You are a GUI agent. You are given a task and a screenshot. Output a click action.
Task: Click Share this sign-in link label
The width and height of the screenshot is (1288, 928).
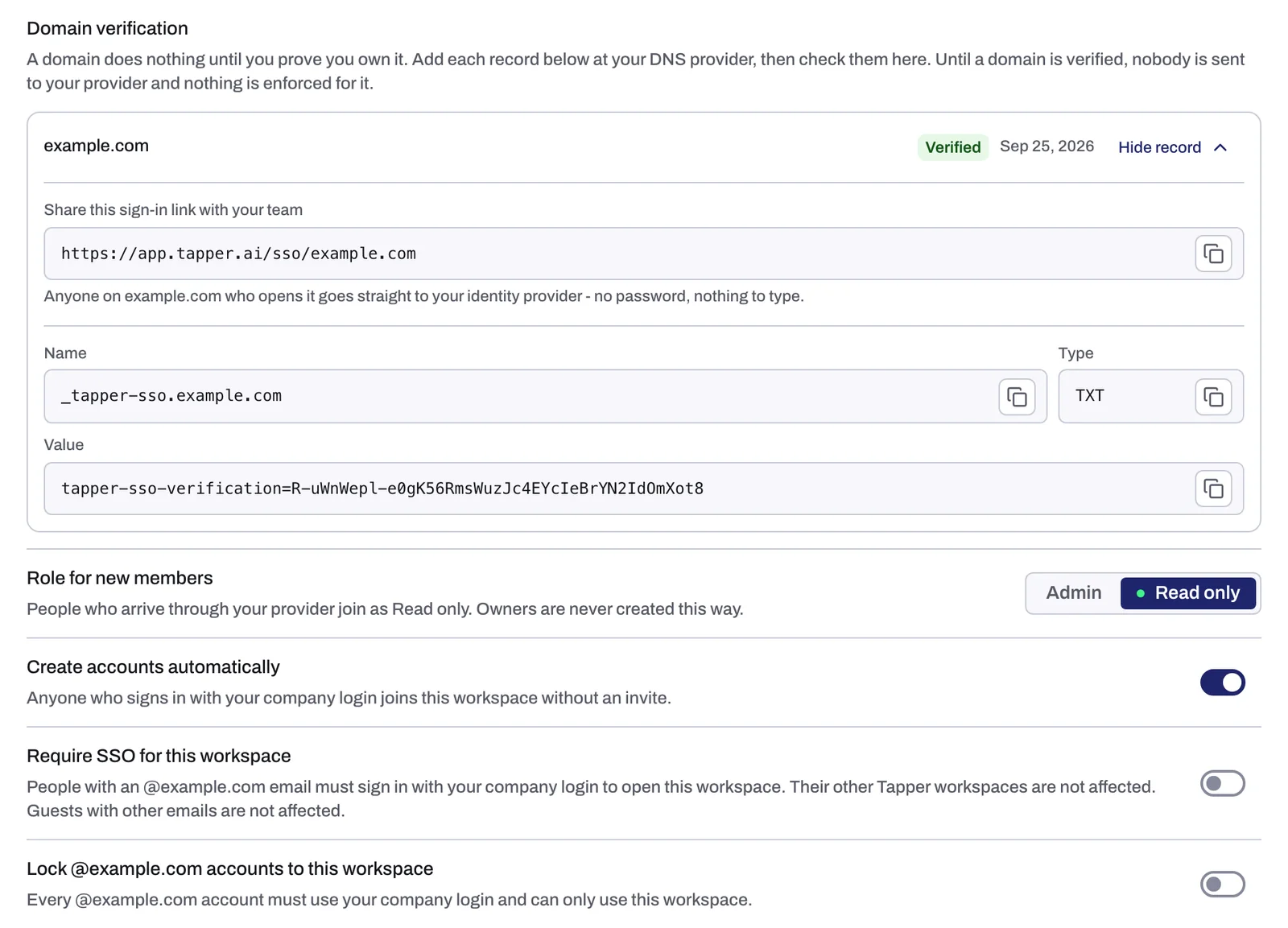pyautogui.click(x=173, y=210)
